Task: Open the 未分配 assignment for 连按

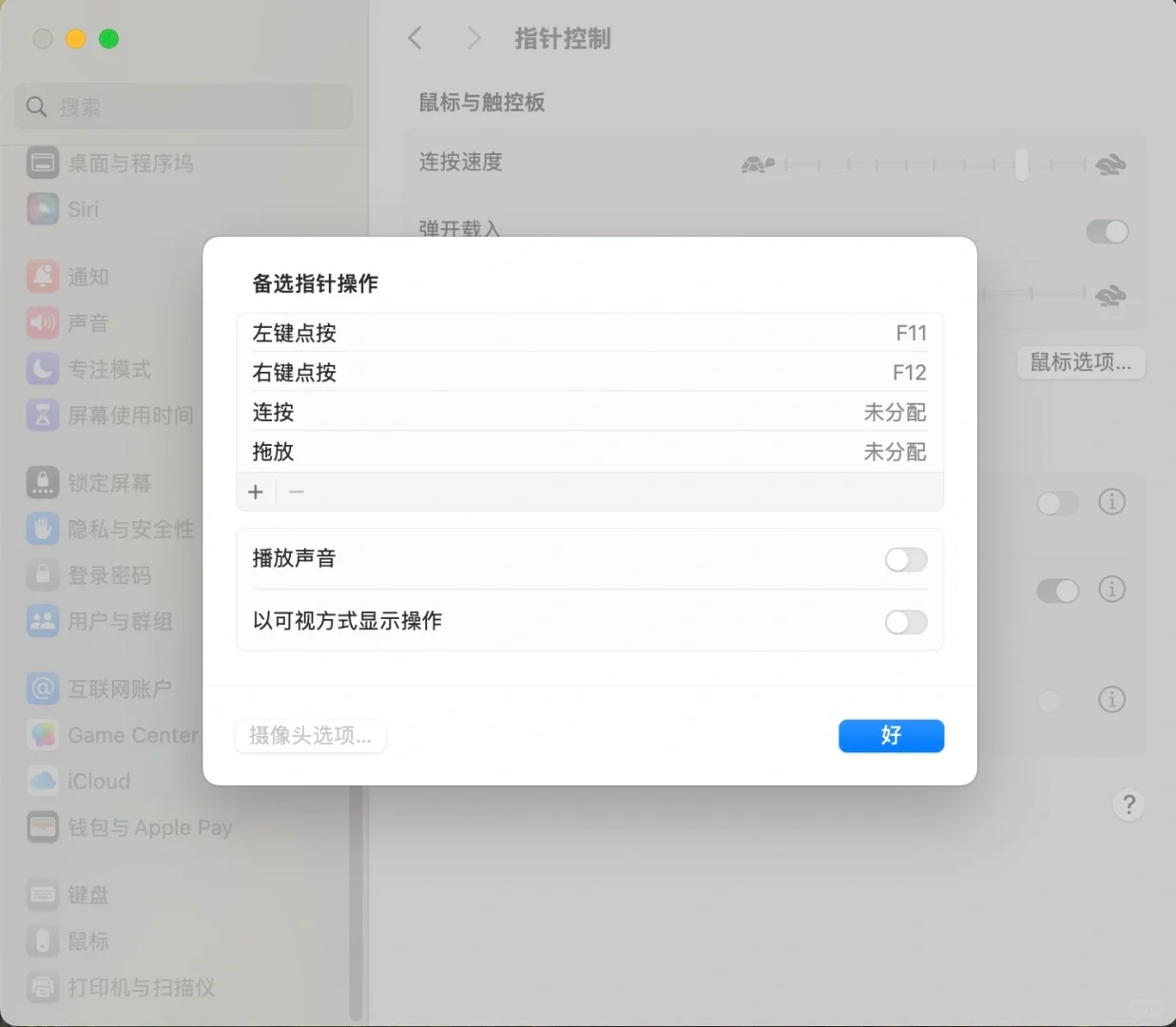Action: [894, 412]
